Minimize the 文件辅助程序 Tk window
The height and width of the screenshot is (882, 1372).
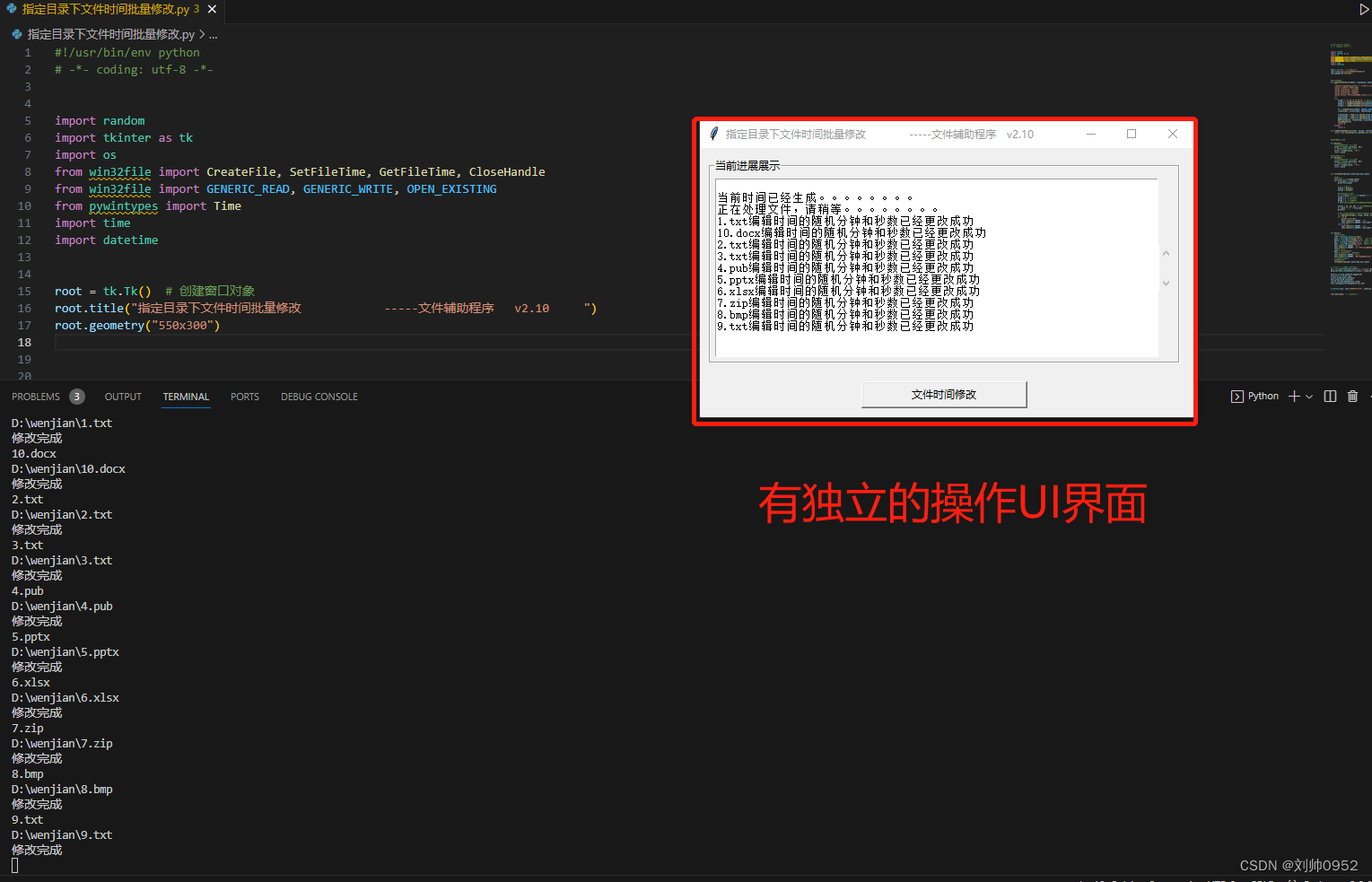point(1091,134)
